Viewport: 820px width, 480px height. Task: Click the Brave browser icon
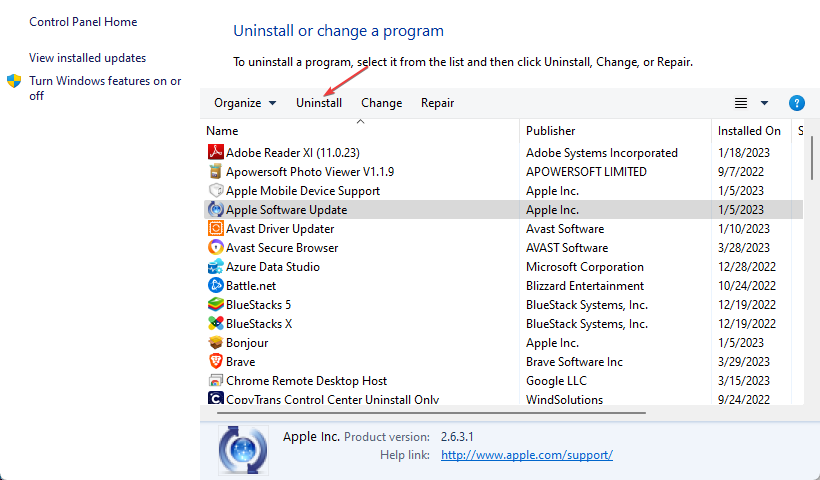(x=215, y=362)
